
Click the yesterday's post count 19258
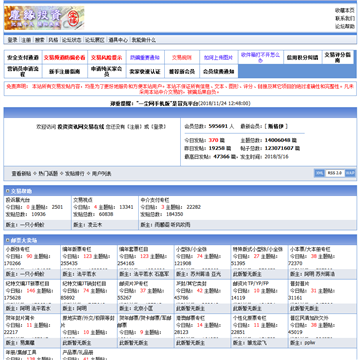217,148
